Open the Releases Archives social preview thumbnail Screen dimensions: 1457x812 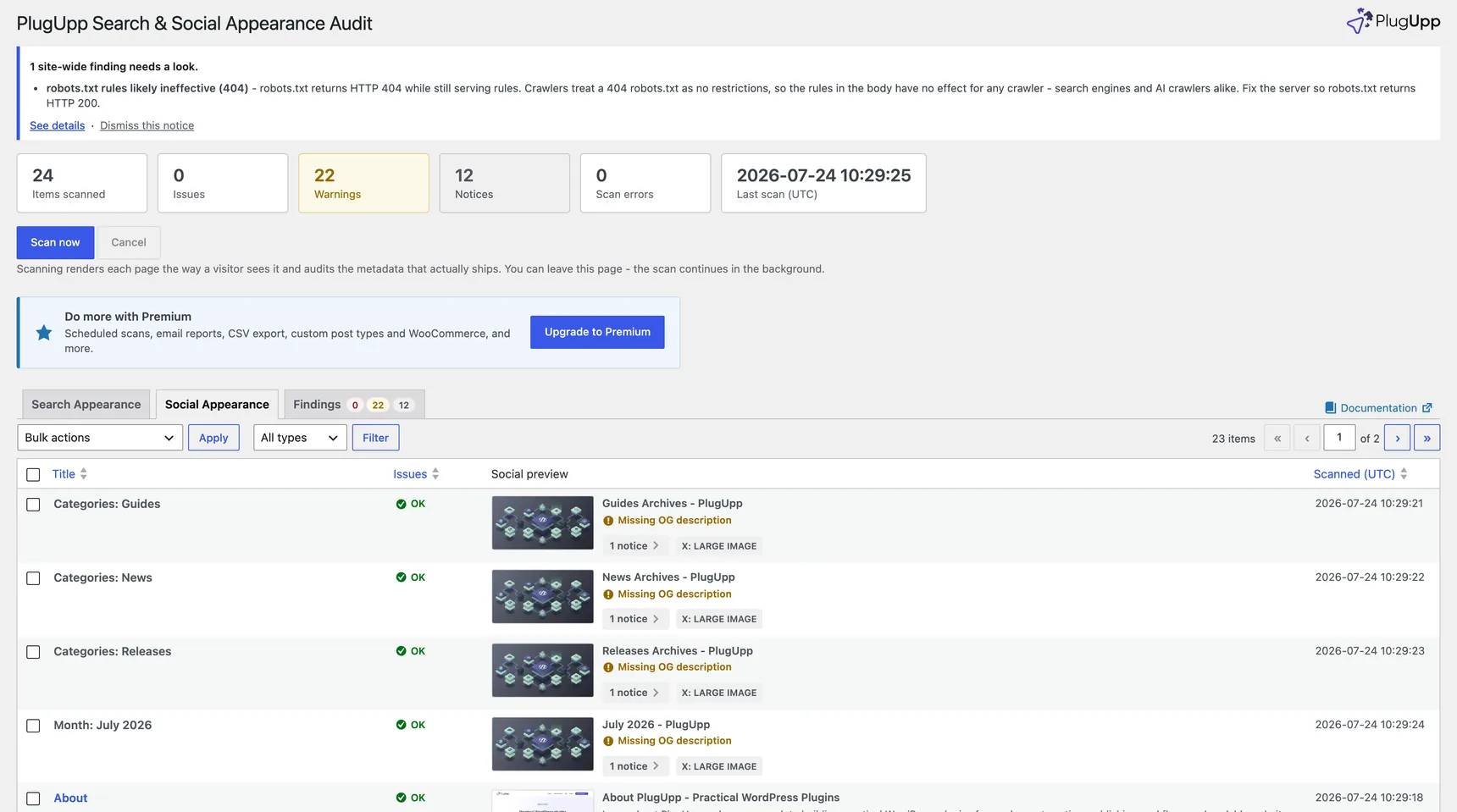click(543, 670)
